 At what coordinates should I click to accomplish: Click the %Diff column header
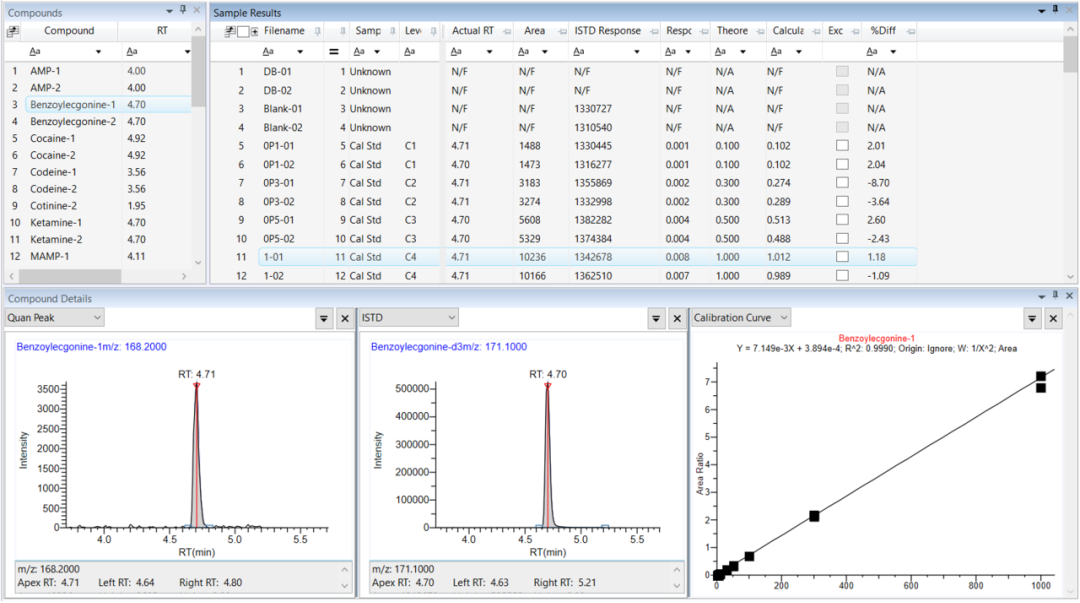coord(882,31)
